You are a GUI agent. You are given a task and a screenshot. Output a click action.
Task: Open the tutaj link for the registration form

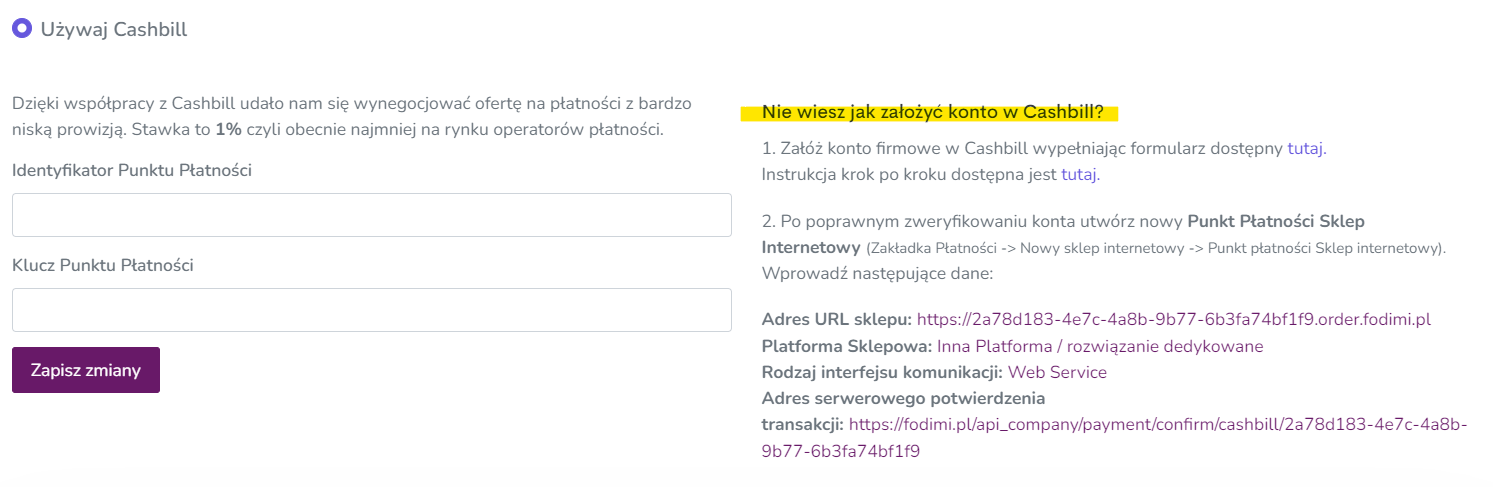[1306, 148]
